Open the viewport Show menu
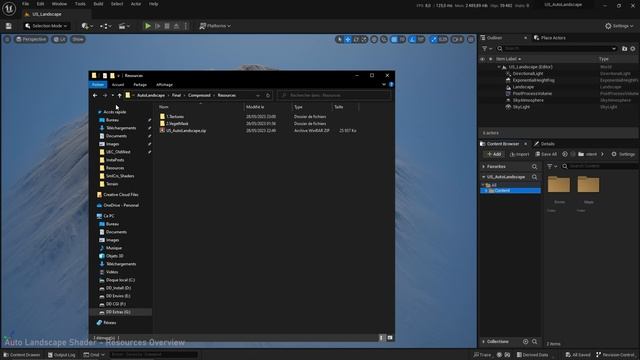The image size is (640, 360). tap(78, 40)
